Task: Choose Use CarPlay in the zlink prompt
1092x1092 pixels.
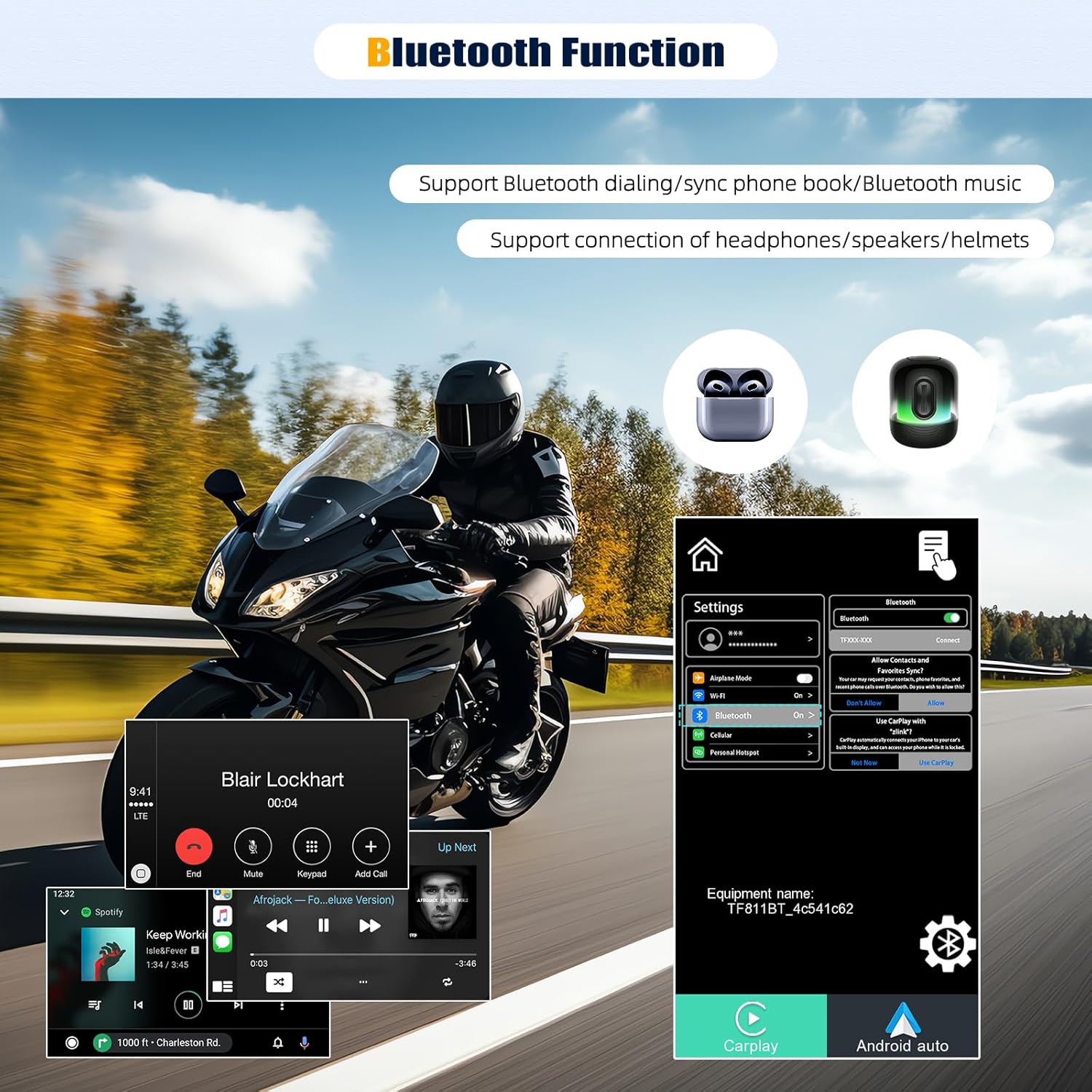Action: point(935,763)
